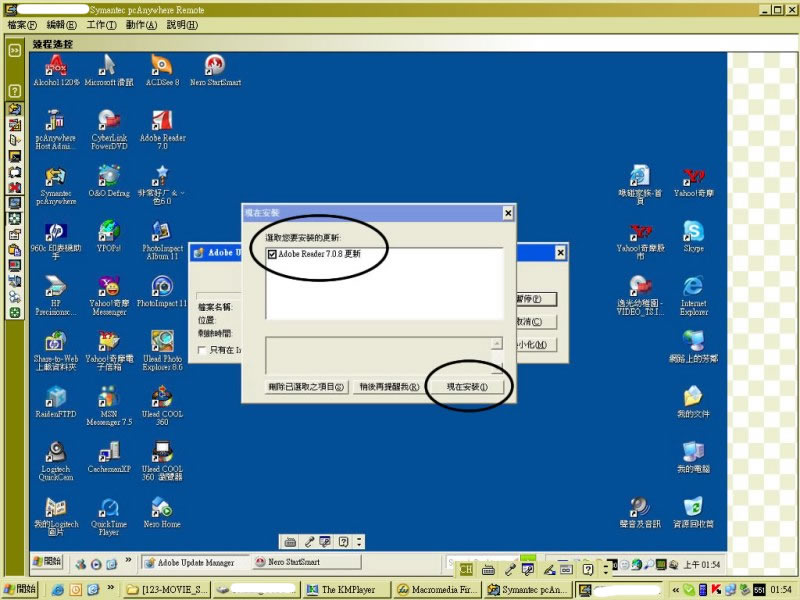Select the Symantec pcAnywhere desktop icon
Image resolution: width=800 pixels, height=600 pixels.
pyautogui.click(x=56, y=185)
